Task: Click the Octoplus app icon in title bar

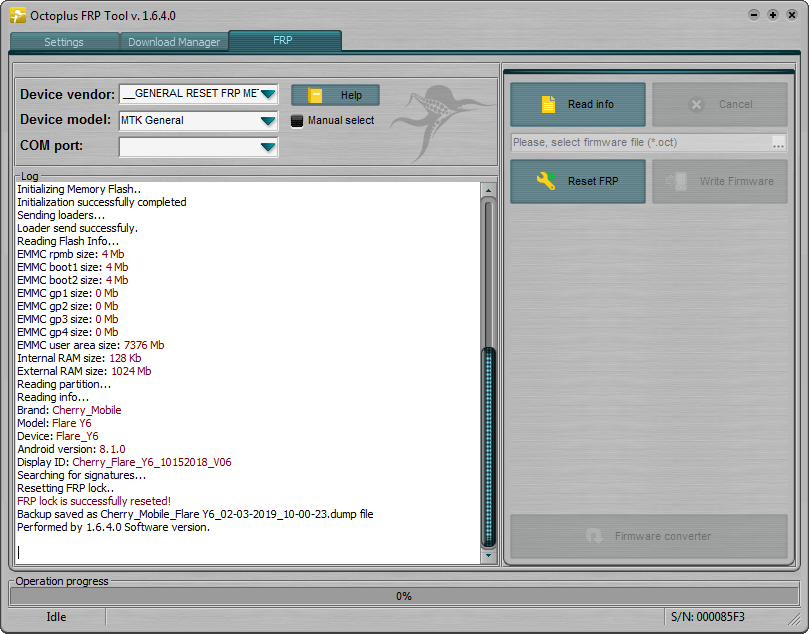Action: tap(18, 15)
